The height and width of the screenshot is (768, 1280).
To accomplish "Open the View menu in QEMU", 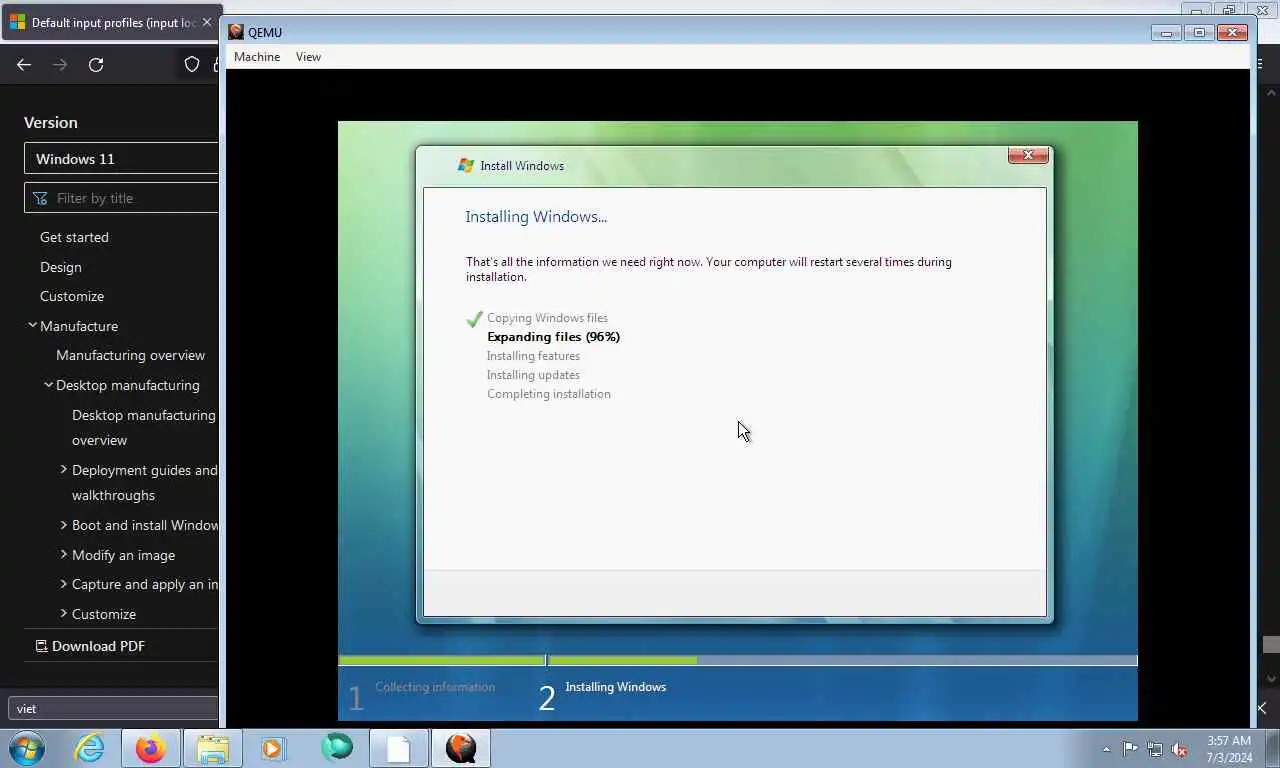I will pyautogui.click(x=308, y=57).
